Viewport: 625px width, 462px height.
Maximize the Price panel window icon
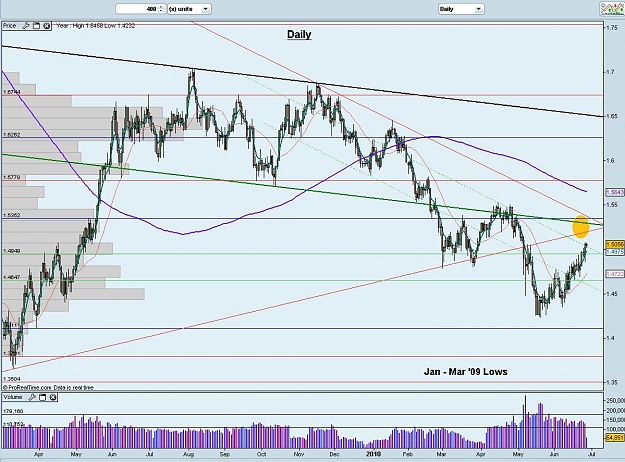[36, 26]
